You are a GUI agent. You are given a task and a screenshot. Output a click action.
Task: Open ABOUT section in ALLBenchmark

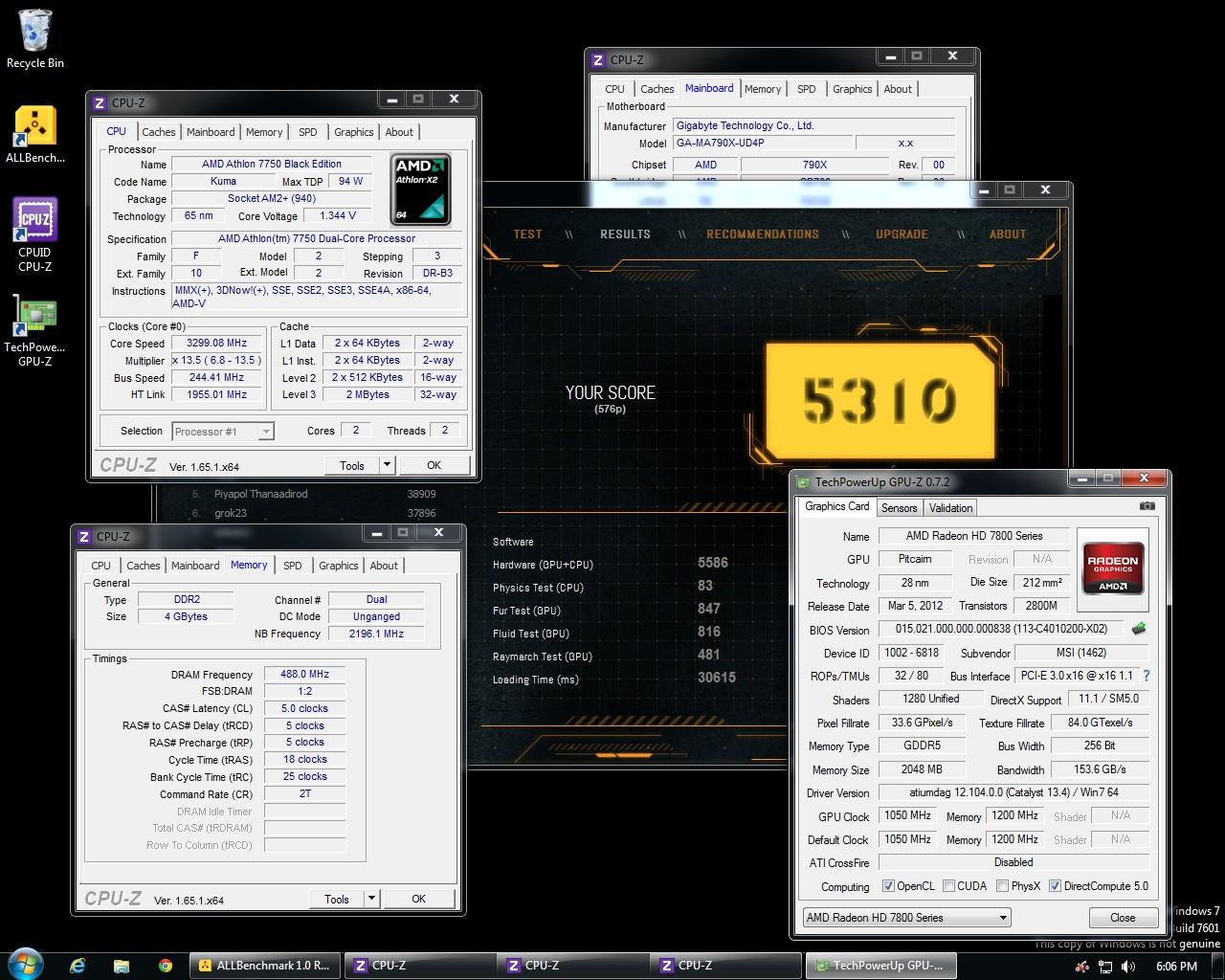(x=1008, y=234)
